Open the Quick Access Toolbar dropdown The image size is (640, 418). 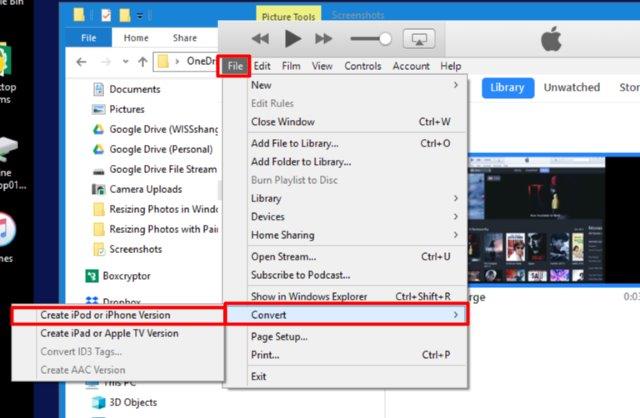pos(140,16)
